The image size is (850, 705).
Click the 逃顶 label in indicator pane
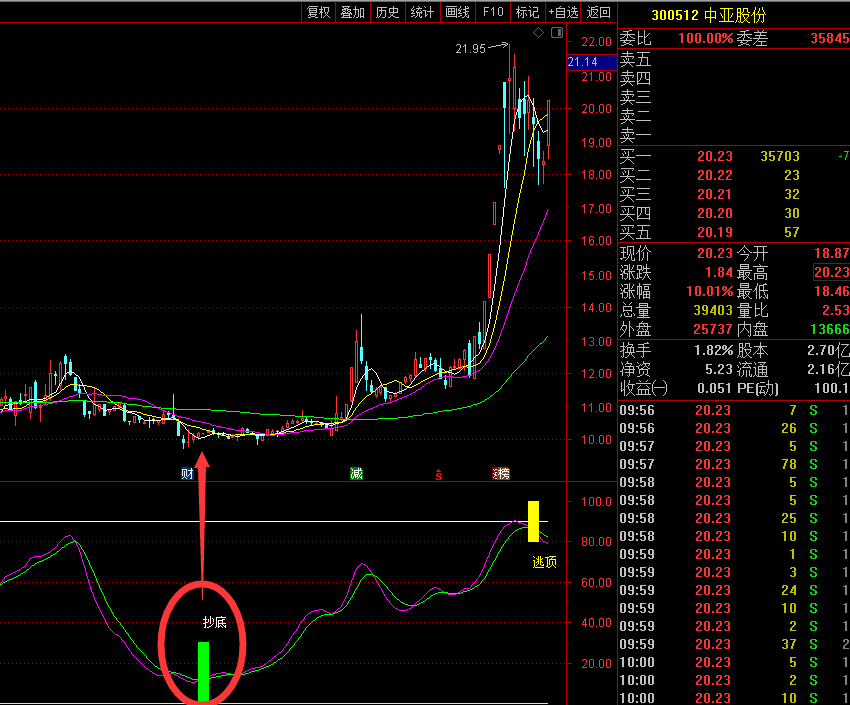point(544,562)
